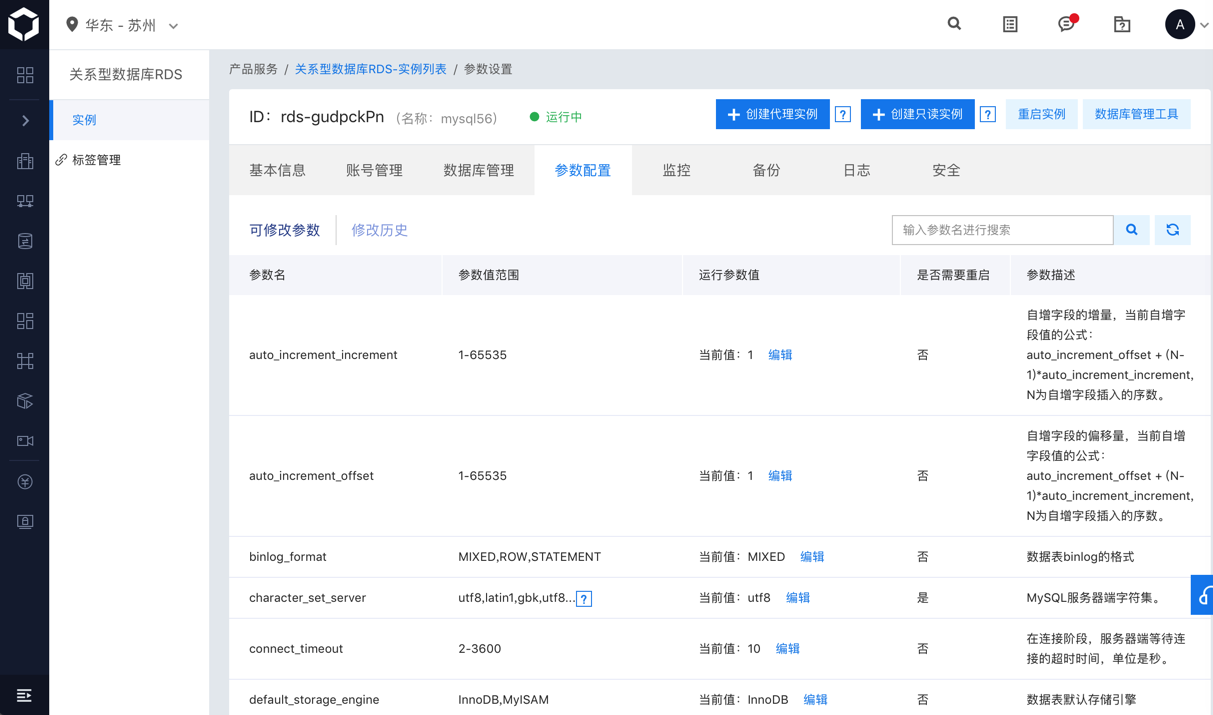1213x715 pixels.
Task: Switch to the 修改历史 tab
Action: point(379,230)
